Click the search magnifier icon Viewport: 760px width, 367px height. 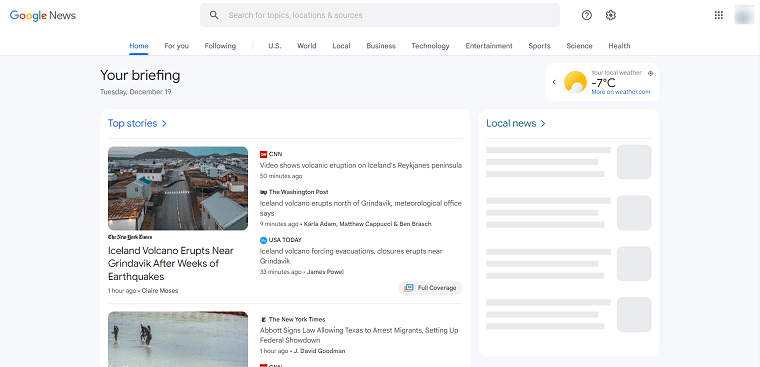[214, 15]
